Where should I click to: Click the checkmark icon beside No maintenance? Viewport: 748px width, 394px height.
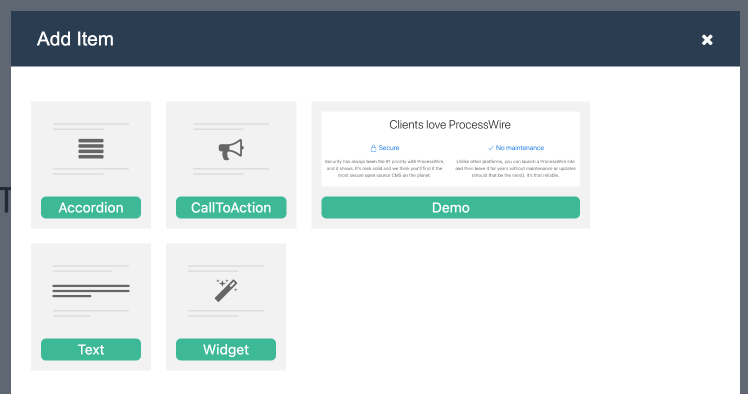[x=491, y=148]
